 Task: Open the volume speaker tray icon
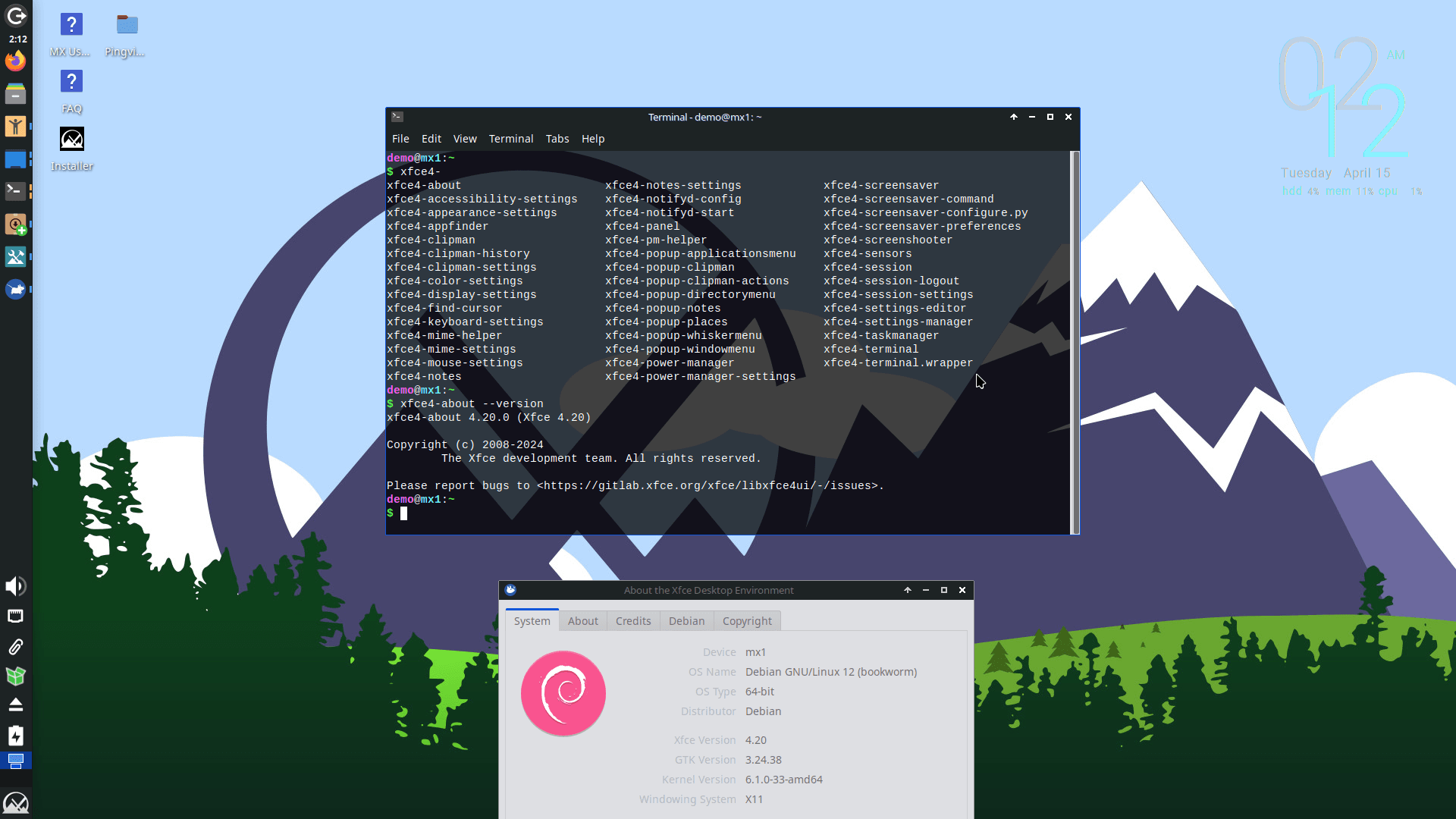tap(15, 586)
